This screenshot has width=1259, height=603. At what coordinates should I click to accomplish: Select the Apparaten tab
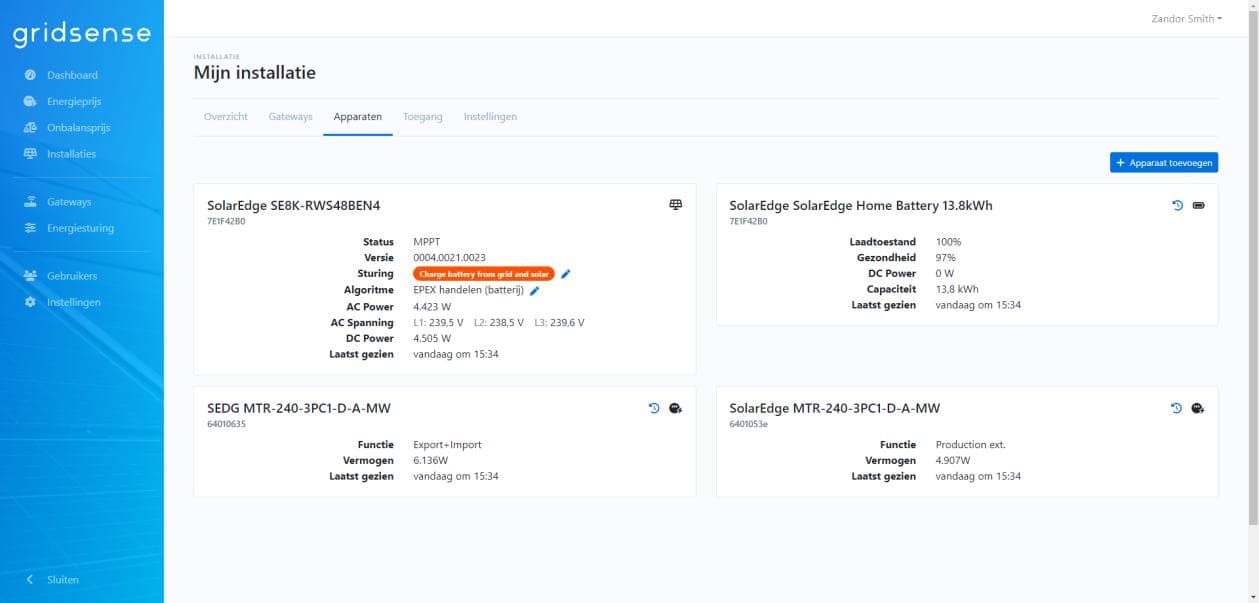(x=358, y=117)
